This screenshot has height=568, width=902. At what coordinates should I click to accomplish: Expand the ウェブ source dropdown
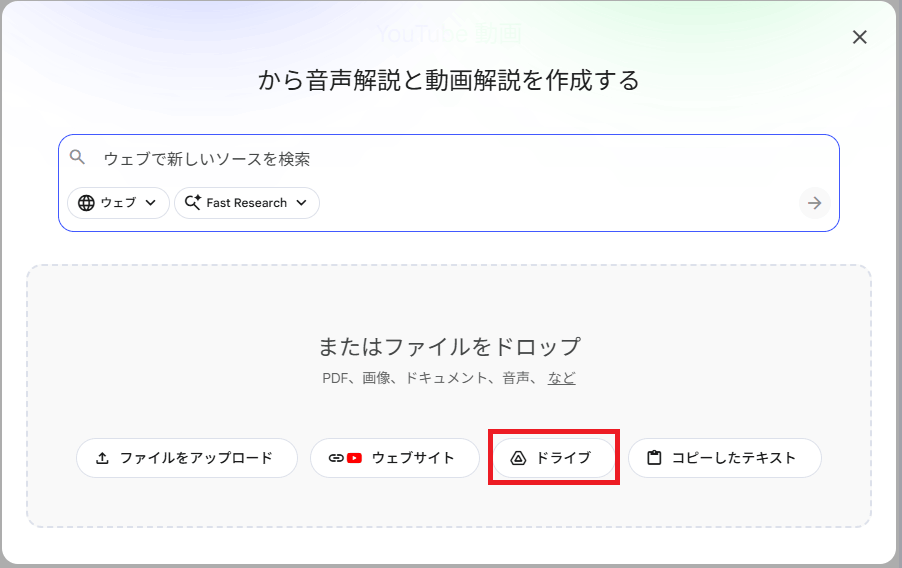point(118,203)
